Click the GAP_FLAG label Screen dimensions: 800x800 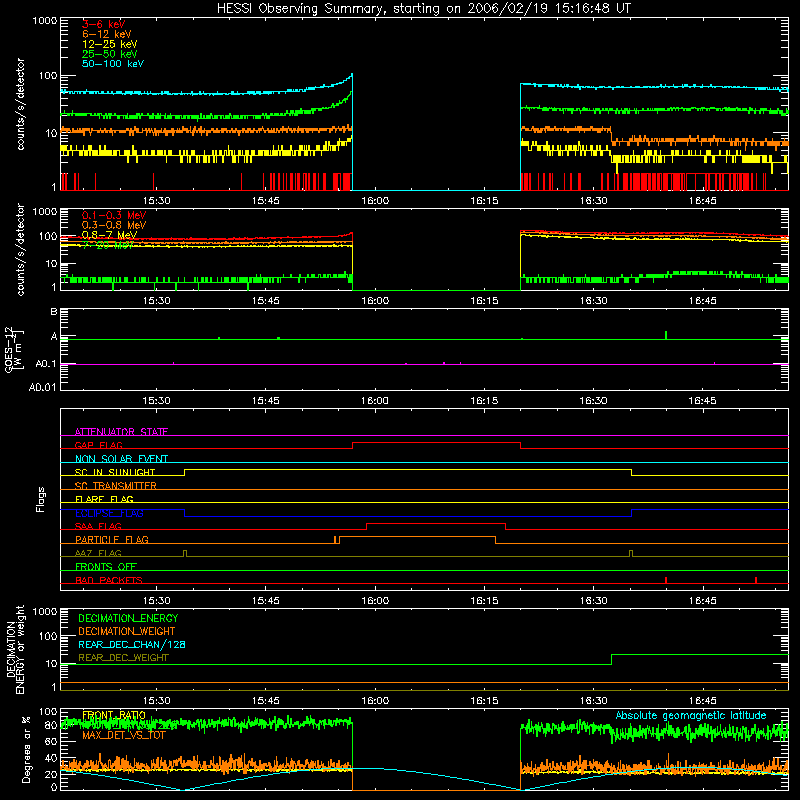tap(98, 445)
